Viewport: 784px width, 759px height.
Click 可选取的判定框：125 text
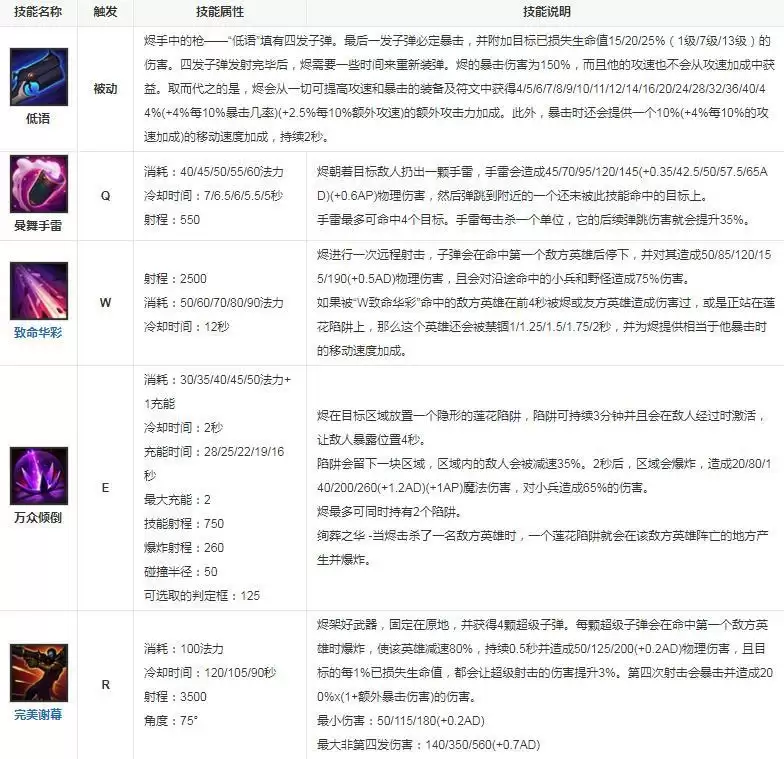click(x=202, y=596)
